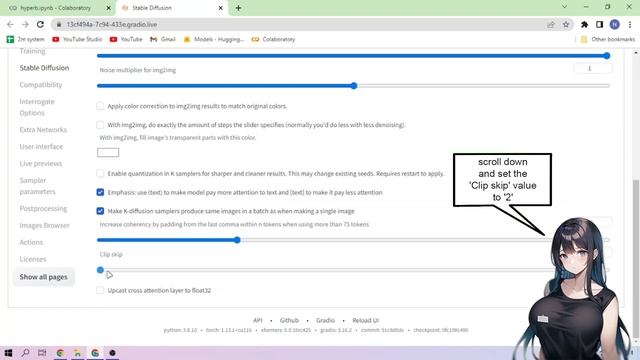Open img2img transparent fill color picker
Image resolution: width=640 pixels, height=360 pixels.
[108, 153]
